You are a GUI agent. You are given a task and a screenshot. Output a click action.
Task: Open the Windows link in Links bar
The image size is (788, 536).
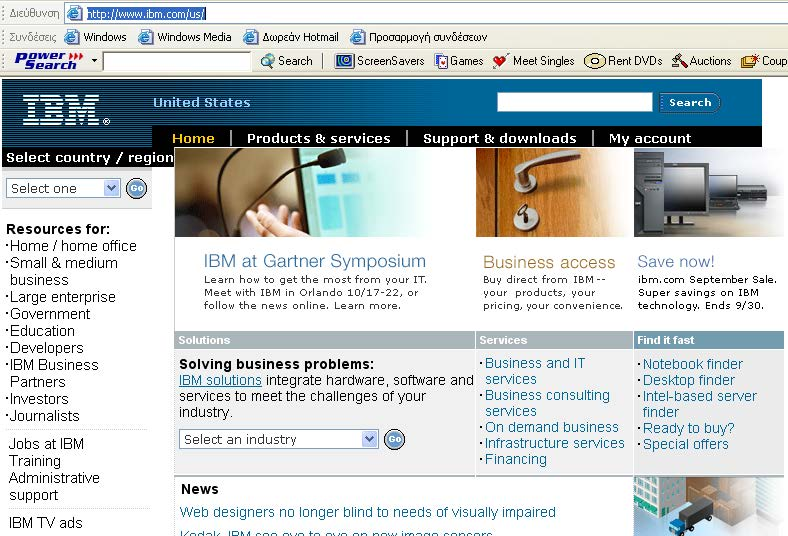(x=95, y=37)
